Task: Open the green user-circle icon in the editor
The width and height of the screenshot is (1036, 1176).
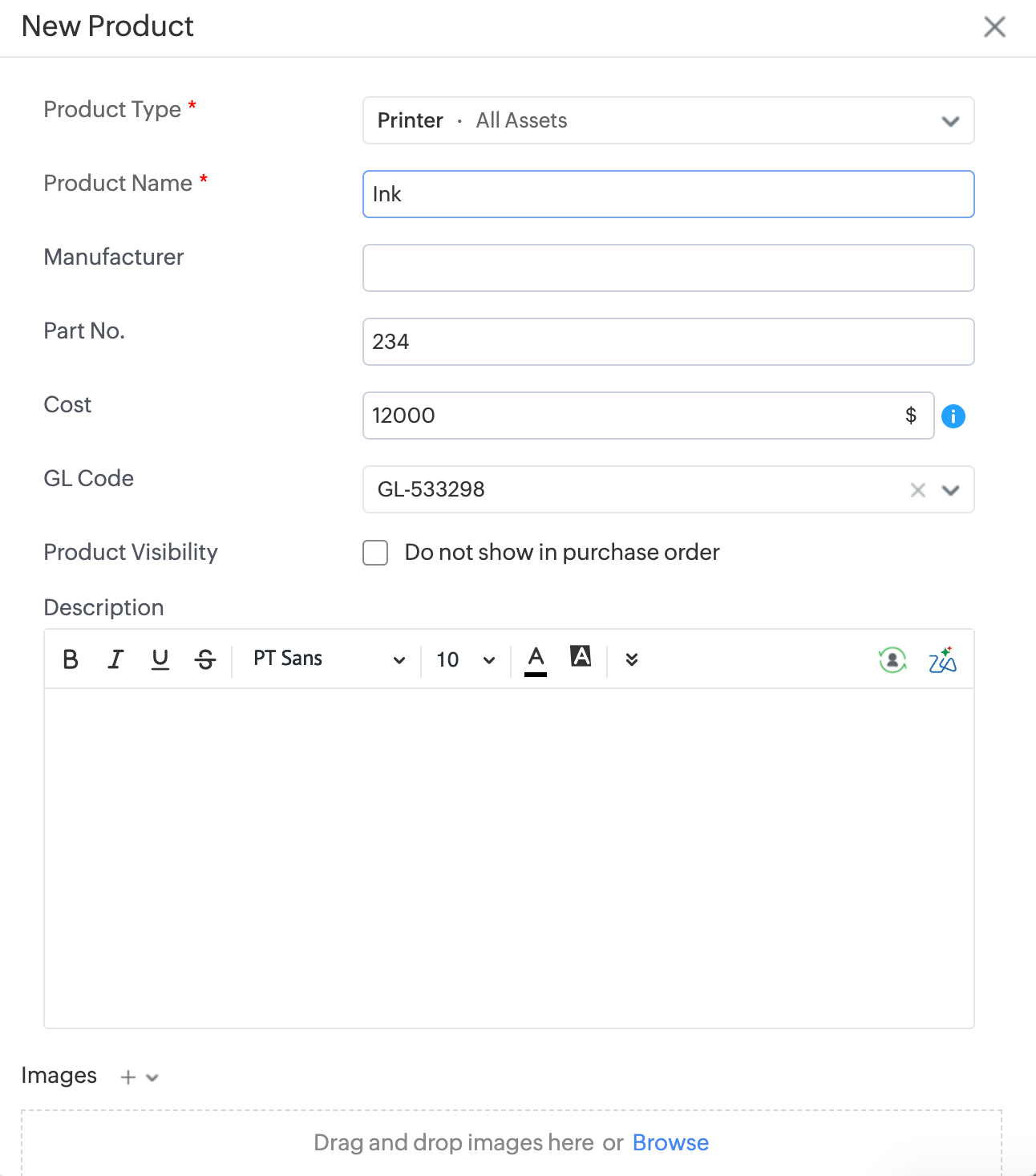Action: (892, 660)
